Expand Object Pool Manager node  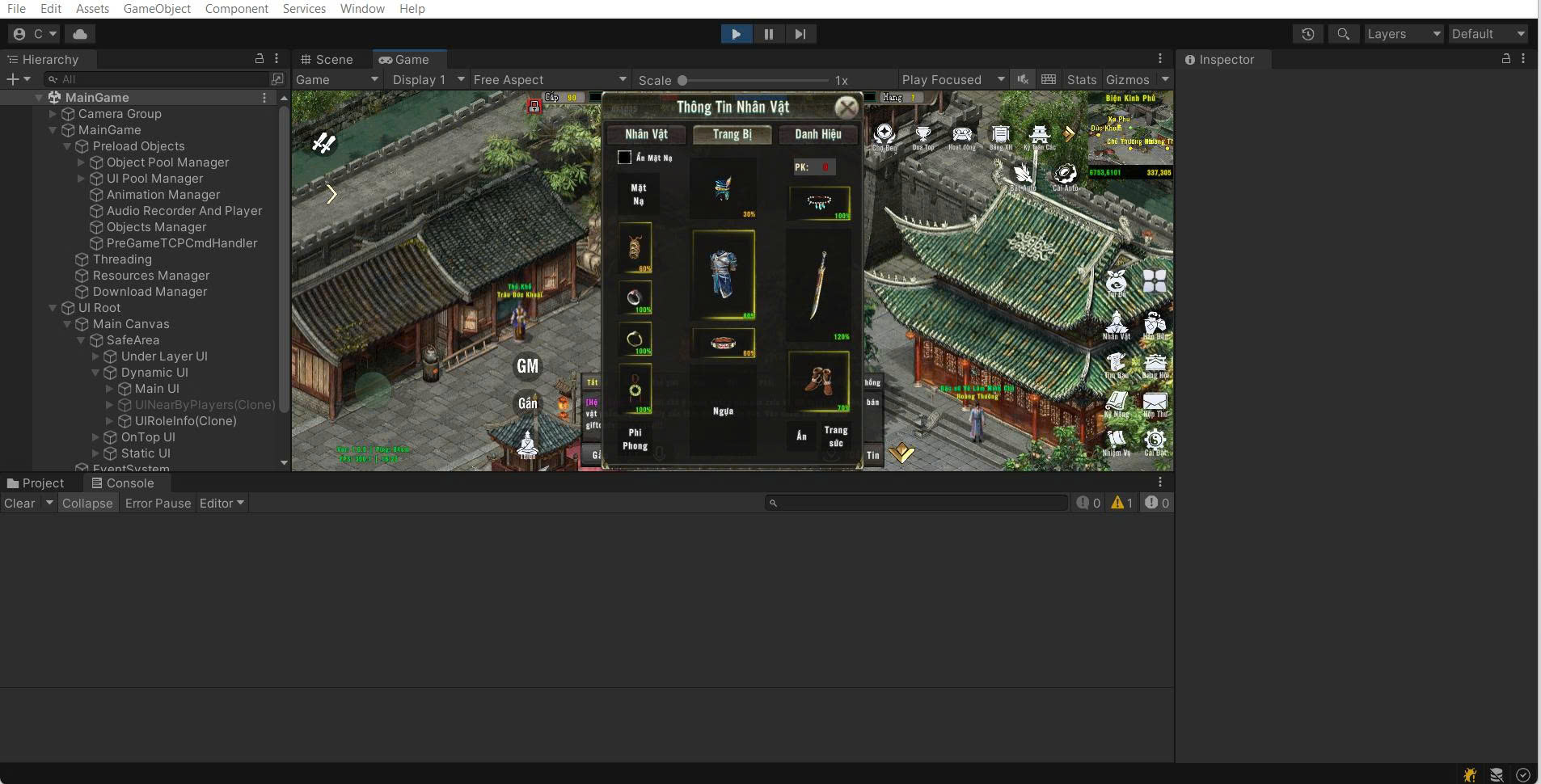81,162
